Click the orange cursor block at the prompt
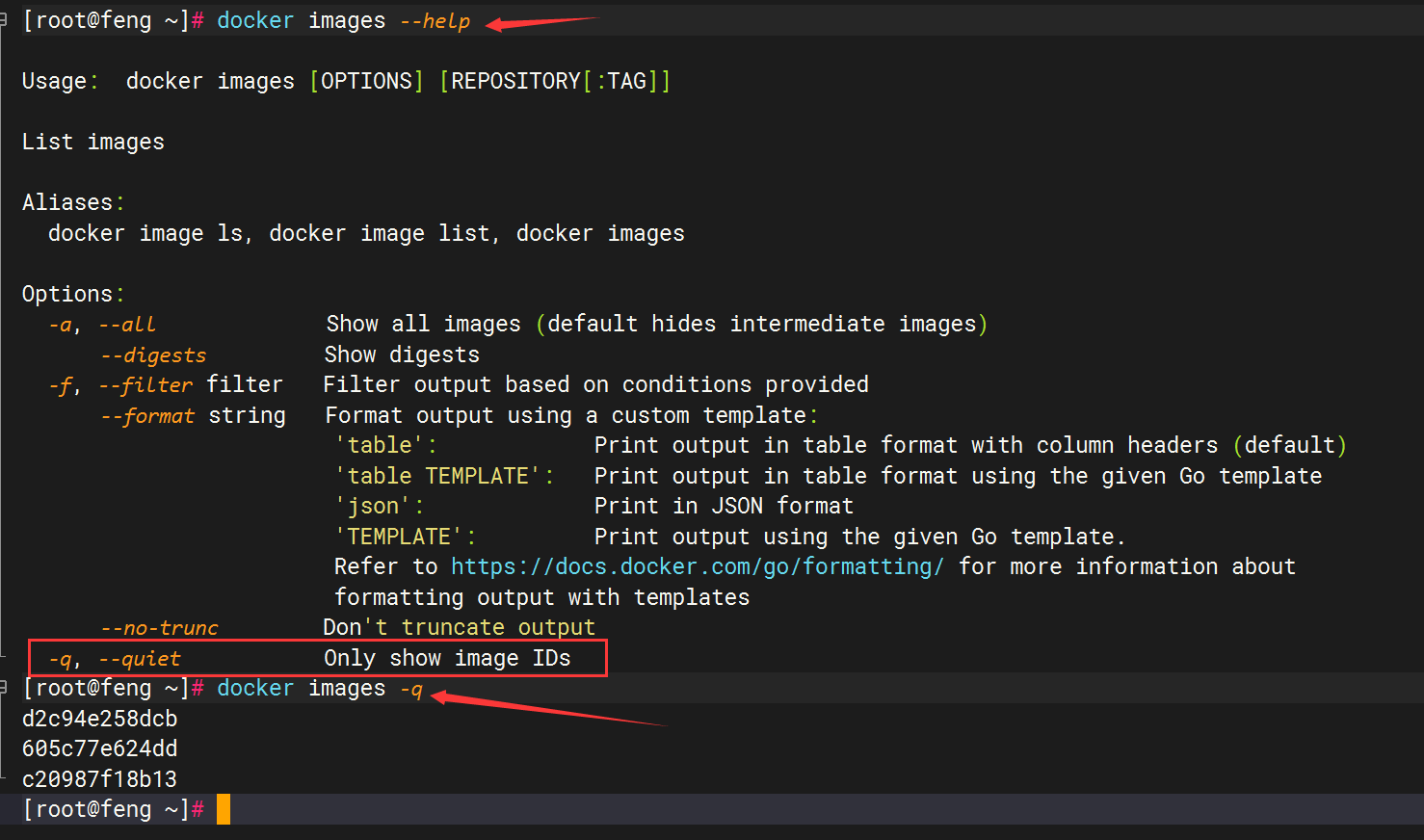1424x840 pixels. (x=223, y=809)
